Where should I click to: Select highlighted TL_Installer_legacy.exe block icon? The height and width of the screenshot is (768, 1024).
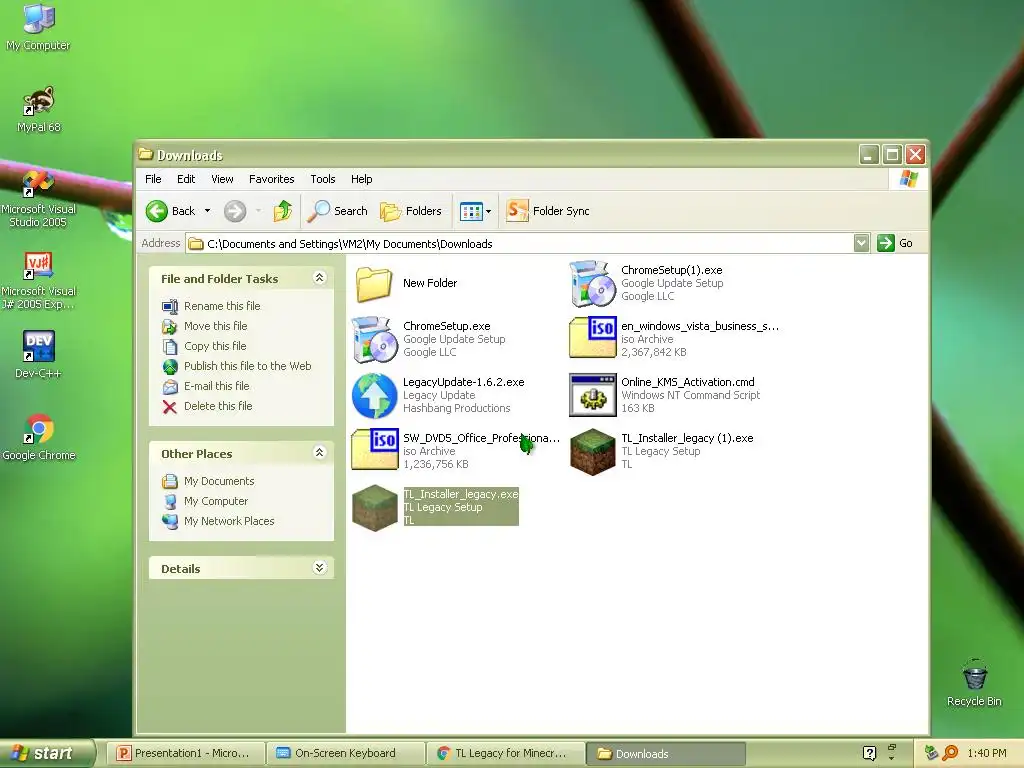(x=374, y=508)
